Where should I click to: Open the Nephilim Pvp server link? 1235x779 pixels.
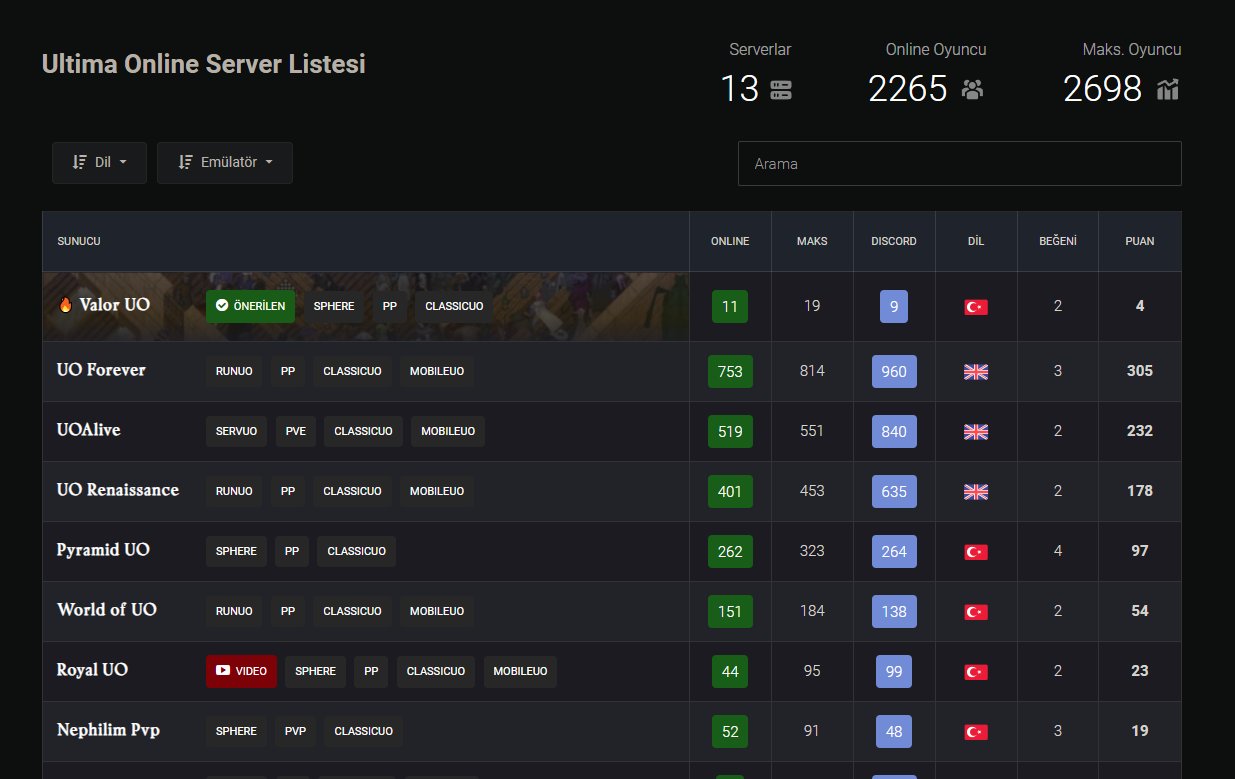[x=108, y=730]
